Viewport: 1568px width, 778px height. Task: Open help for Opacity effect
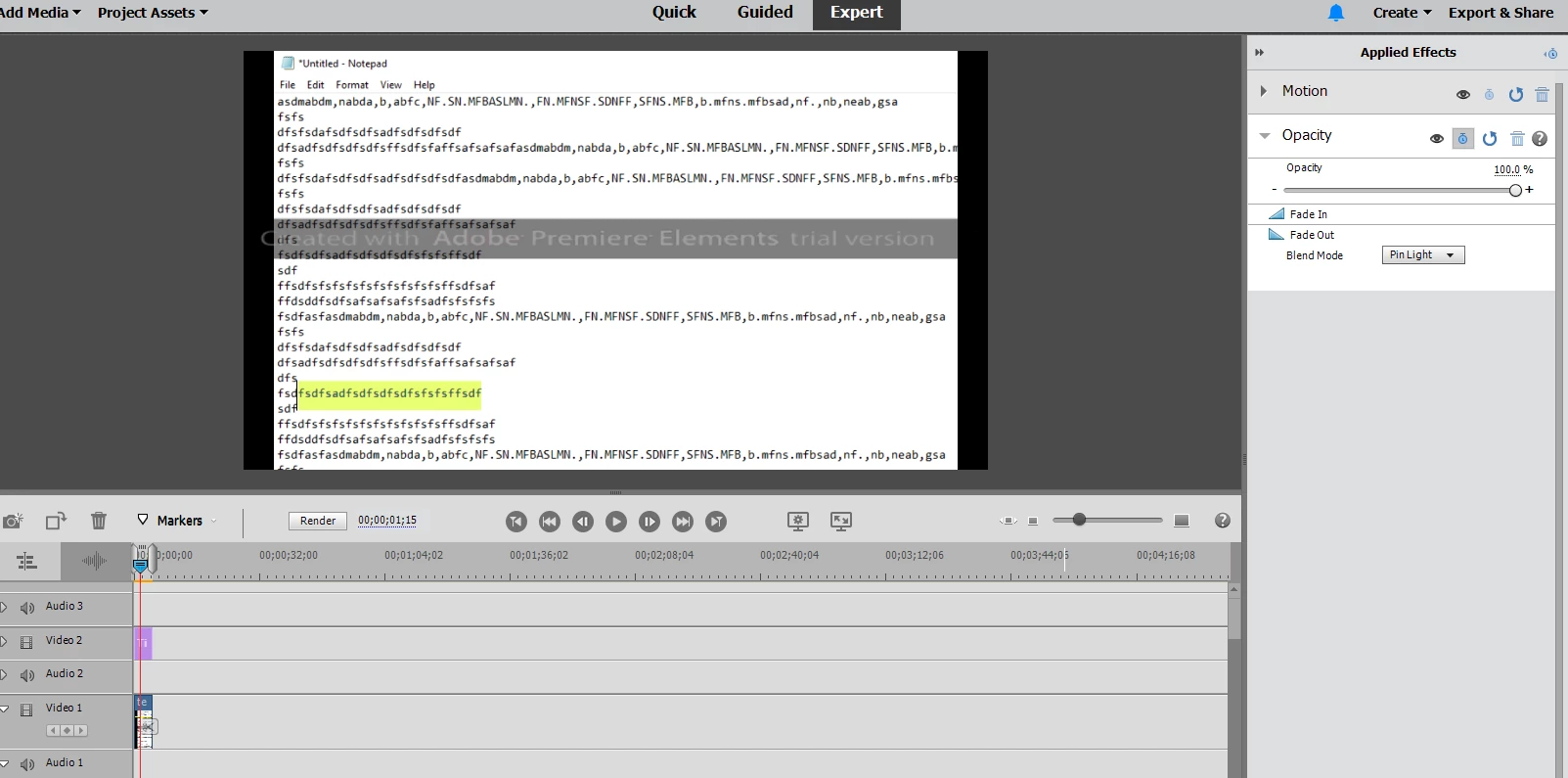(1540, 139)
